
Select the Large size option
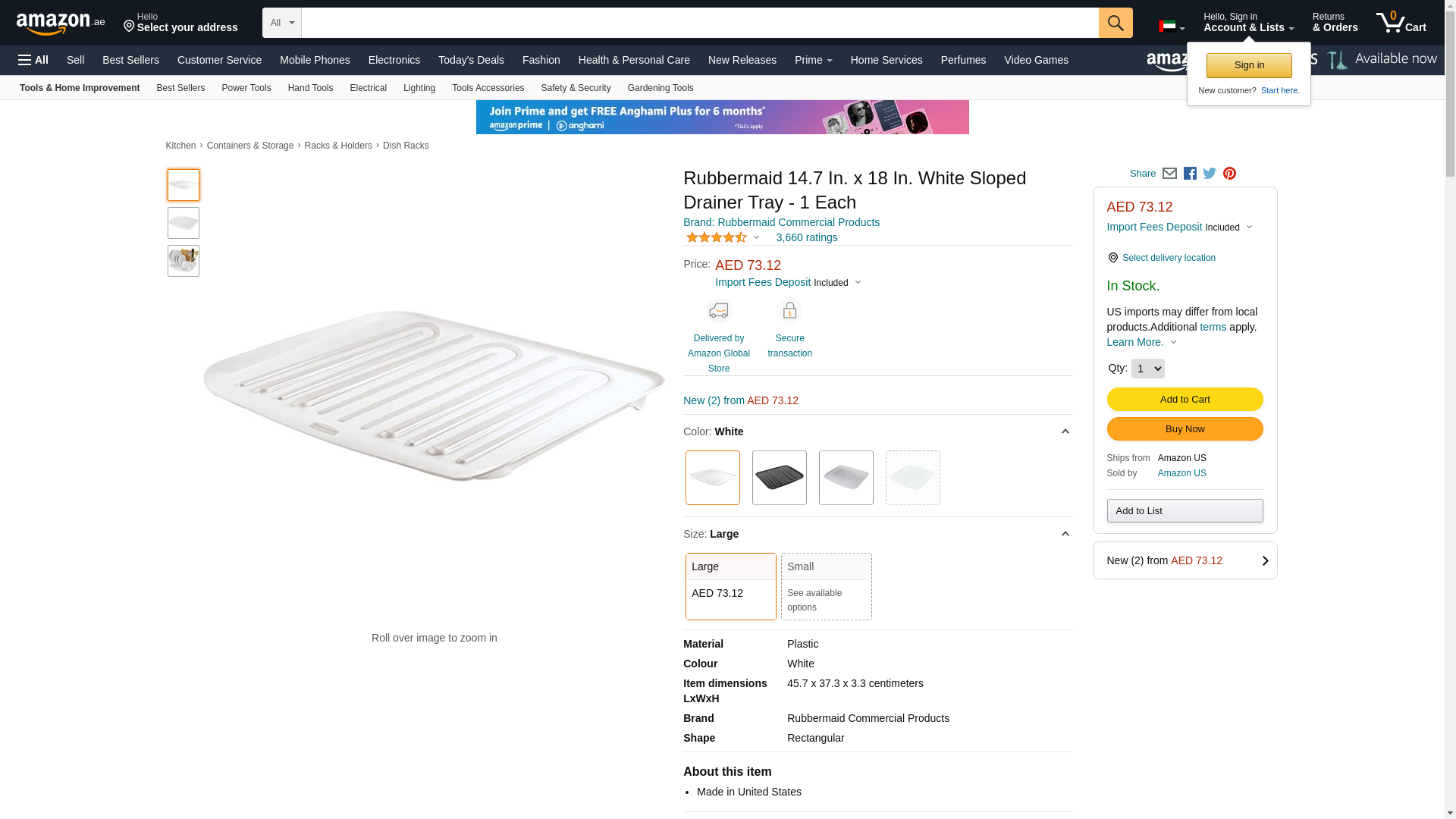(x=730, y=585)
